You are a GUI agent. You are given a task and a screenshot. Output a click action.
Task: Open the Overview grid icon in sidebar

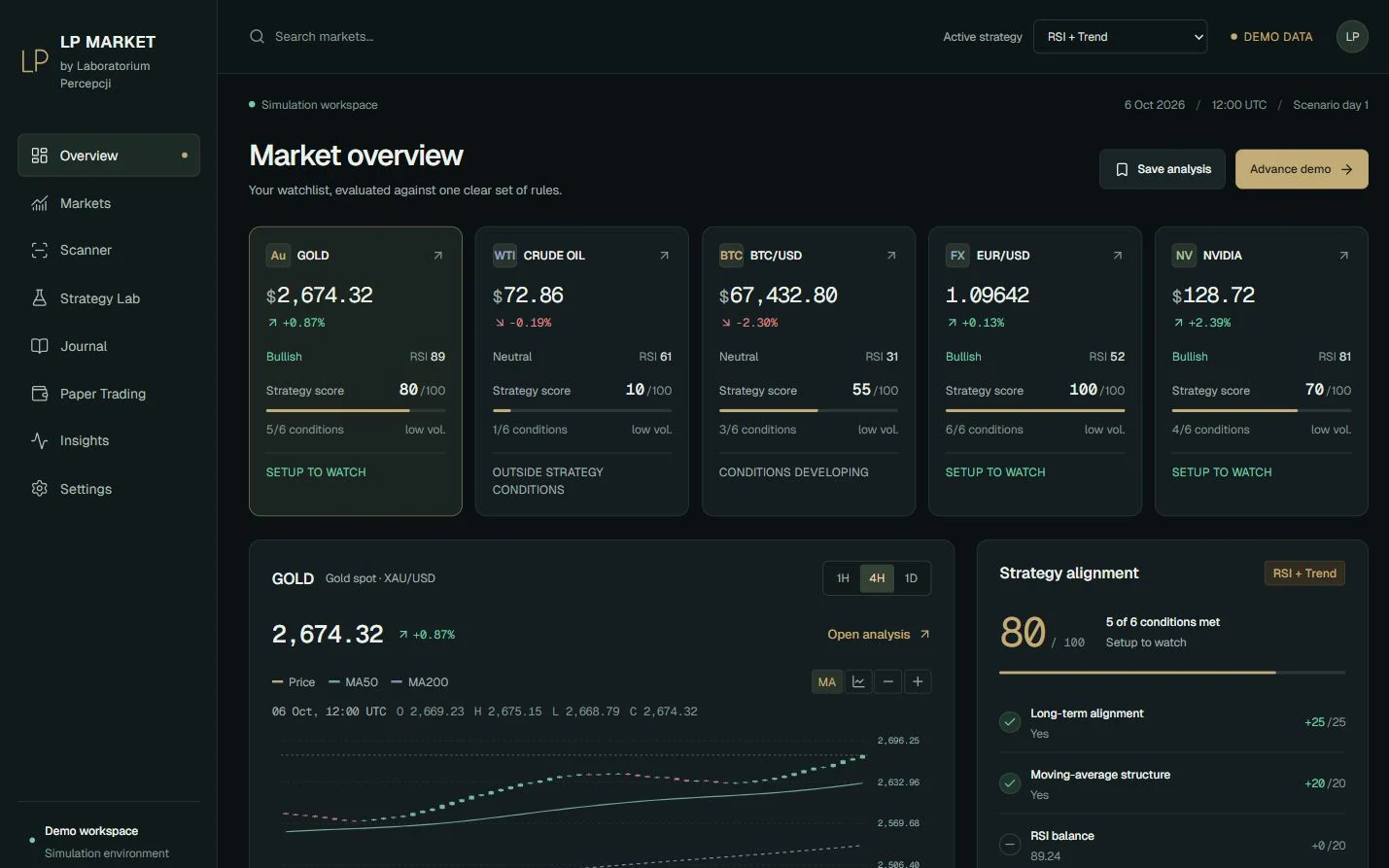tap(39, 156)
